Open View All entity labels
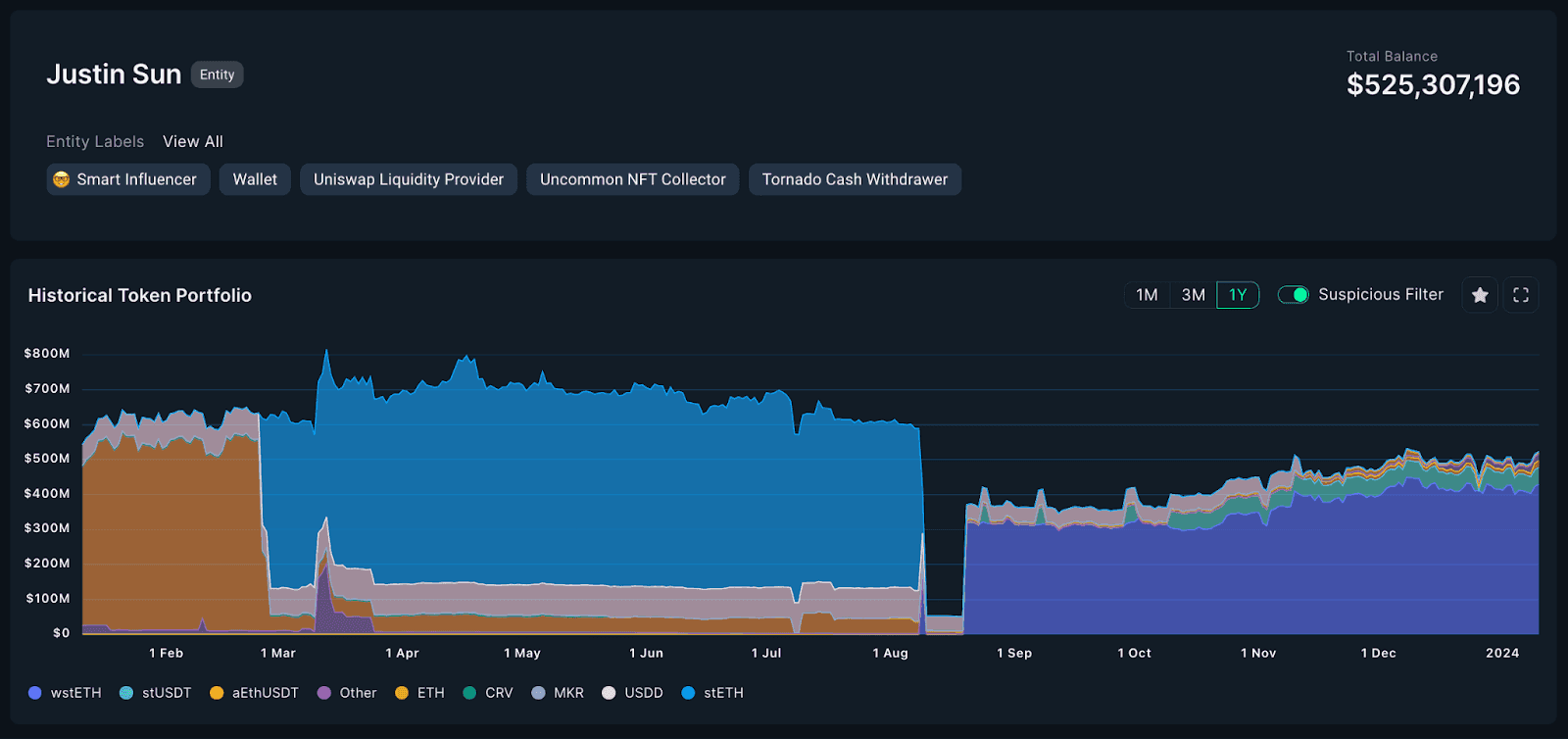This screenshot has width=1568, height=739. point(193,141)
